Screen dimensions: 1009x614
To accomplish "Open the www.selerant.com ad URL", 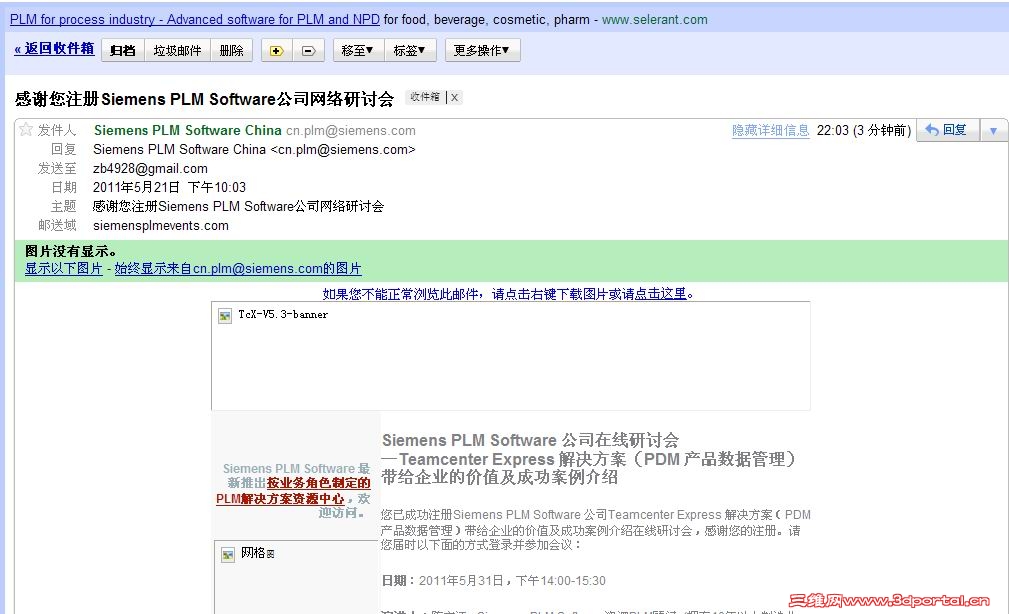I will click(x=654, y=19).
